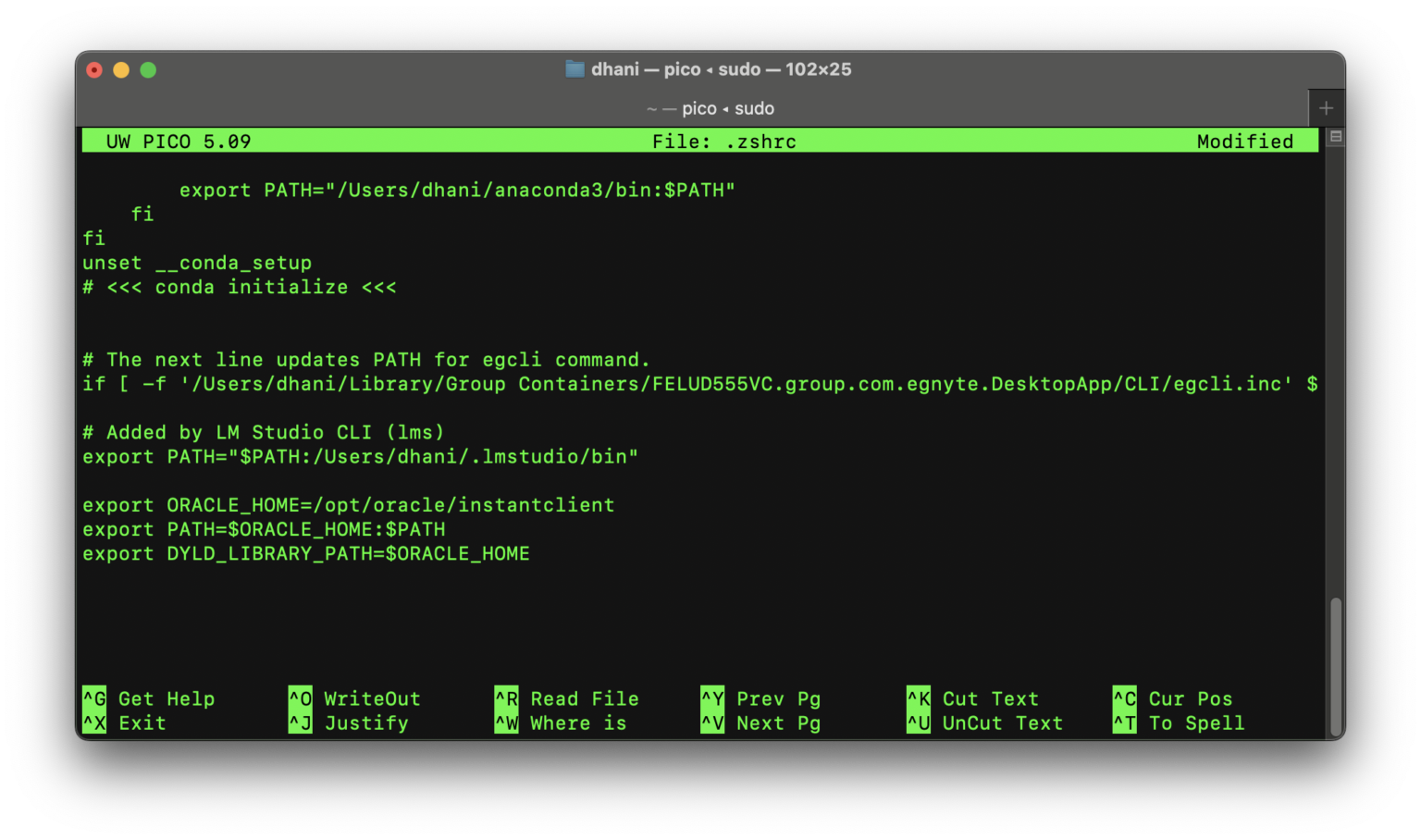
Task: Click WriteOut to save the .zshrc file
Action: (370, 698)
